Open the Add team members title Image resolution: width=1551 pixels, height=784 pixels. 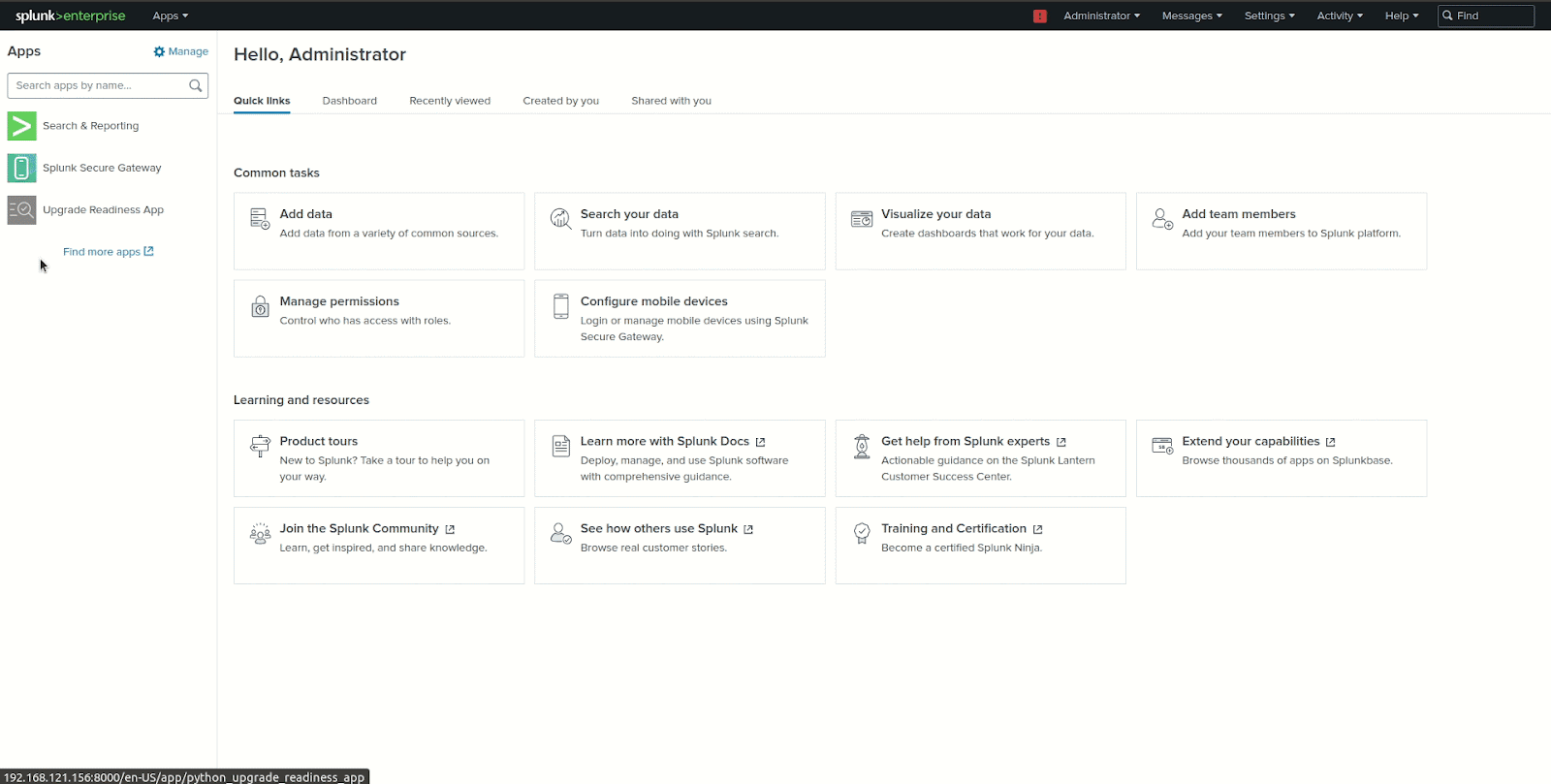coord(1239,214)
